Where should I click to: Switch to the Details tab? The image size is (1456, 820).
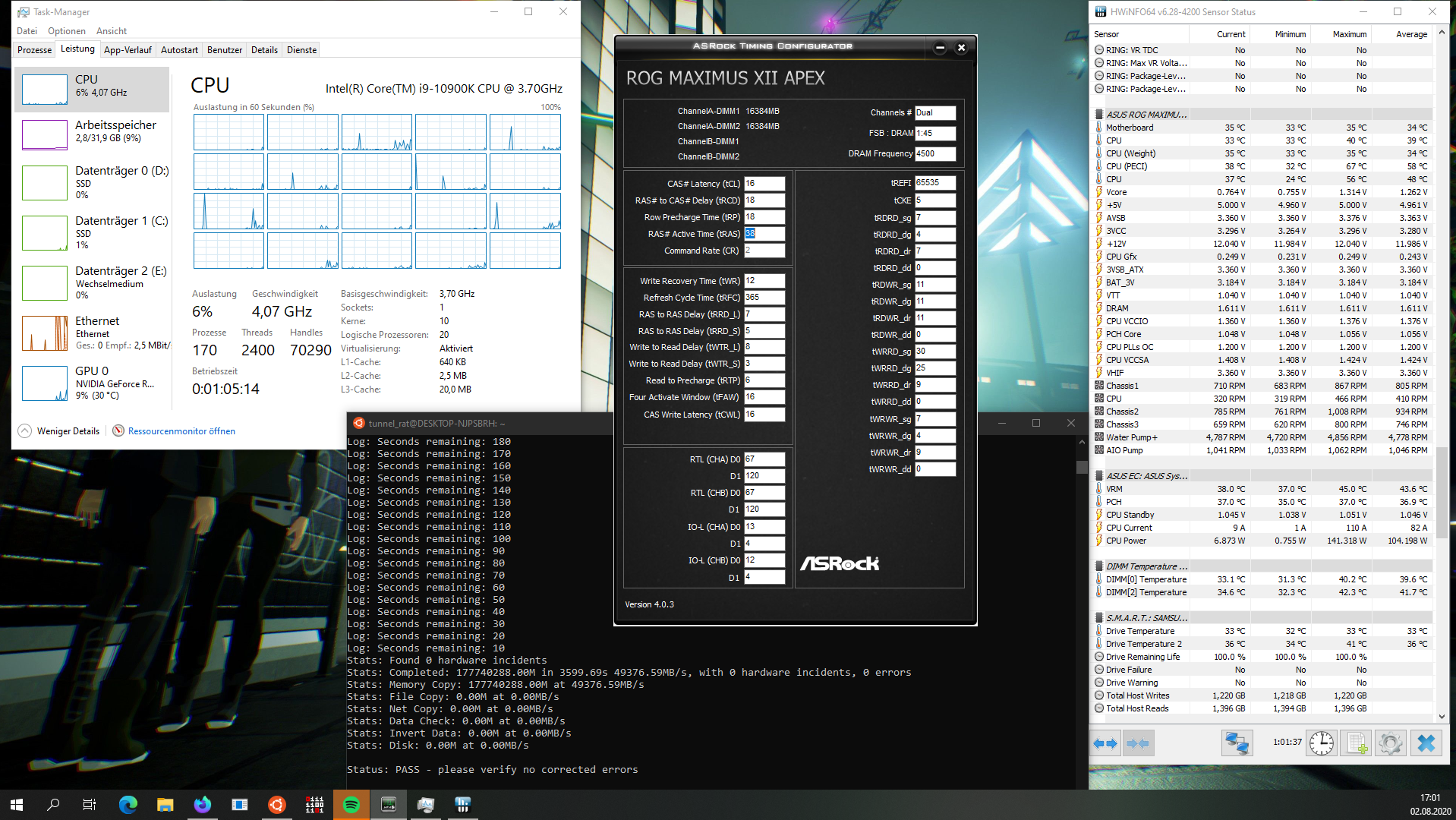coord(264,50)
